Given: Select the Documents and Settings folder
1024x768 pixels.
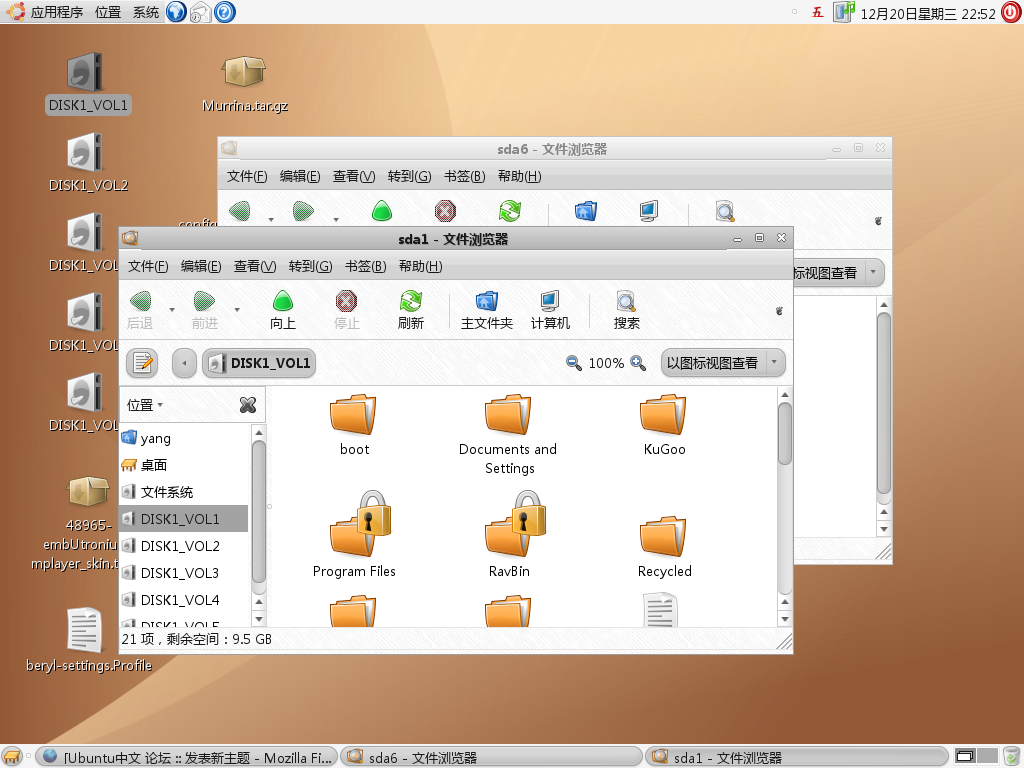Looking at the screenshot, I should (508, 435).
